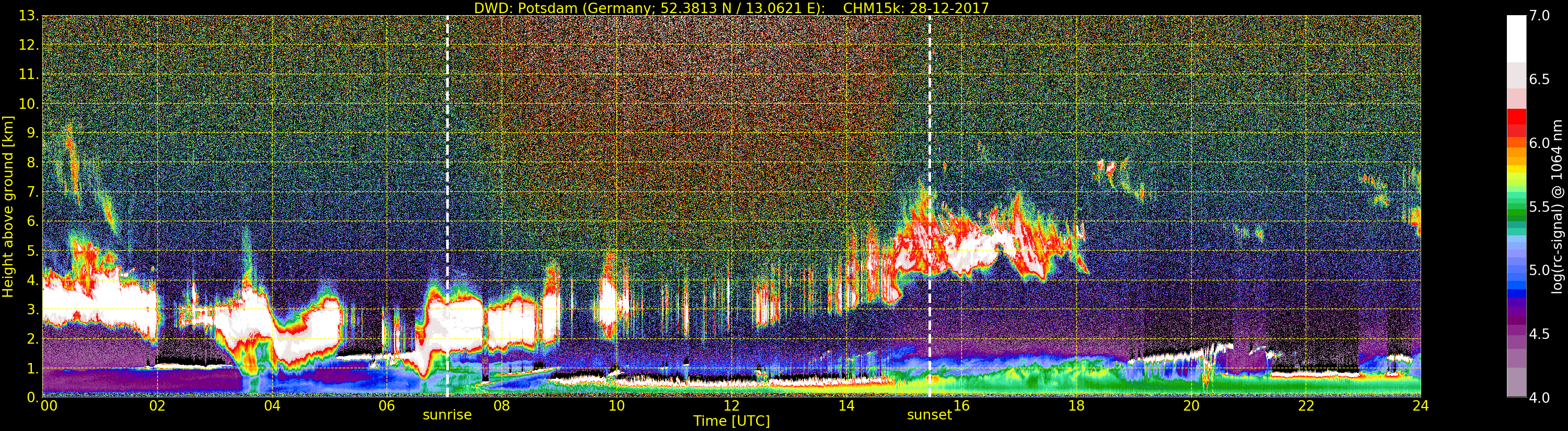Click the colorbar tick label '6.5'

pos(1539,80)
